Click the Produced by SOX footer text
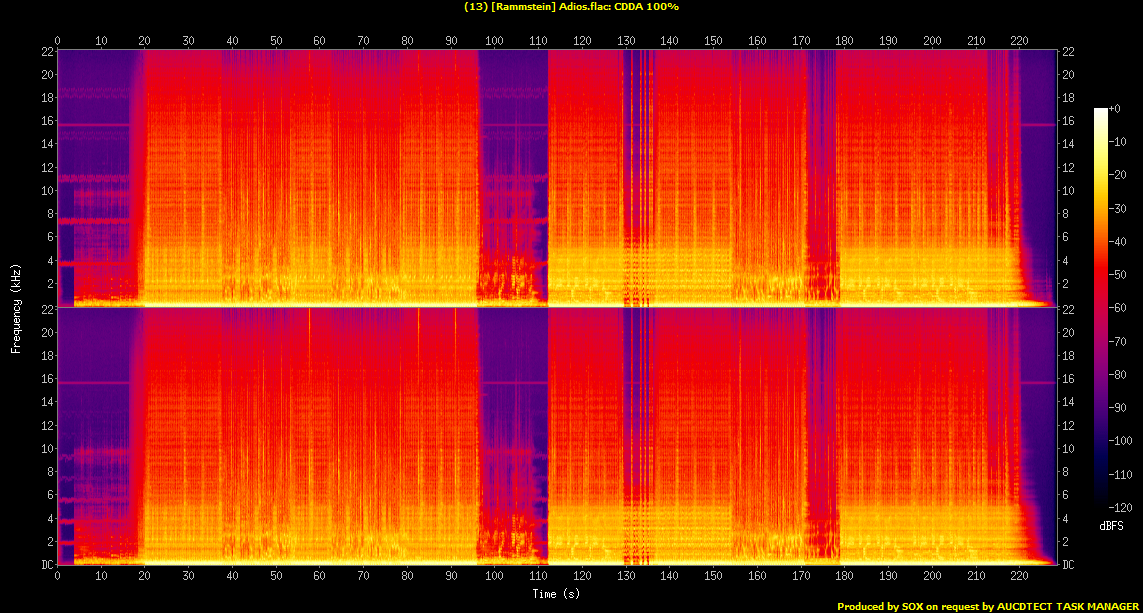 pyautogui.click(x=988, y=606)
